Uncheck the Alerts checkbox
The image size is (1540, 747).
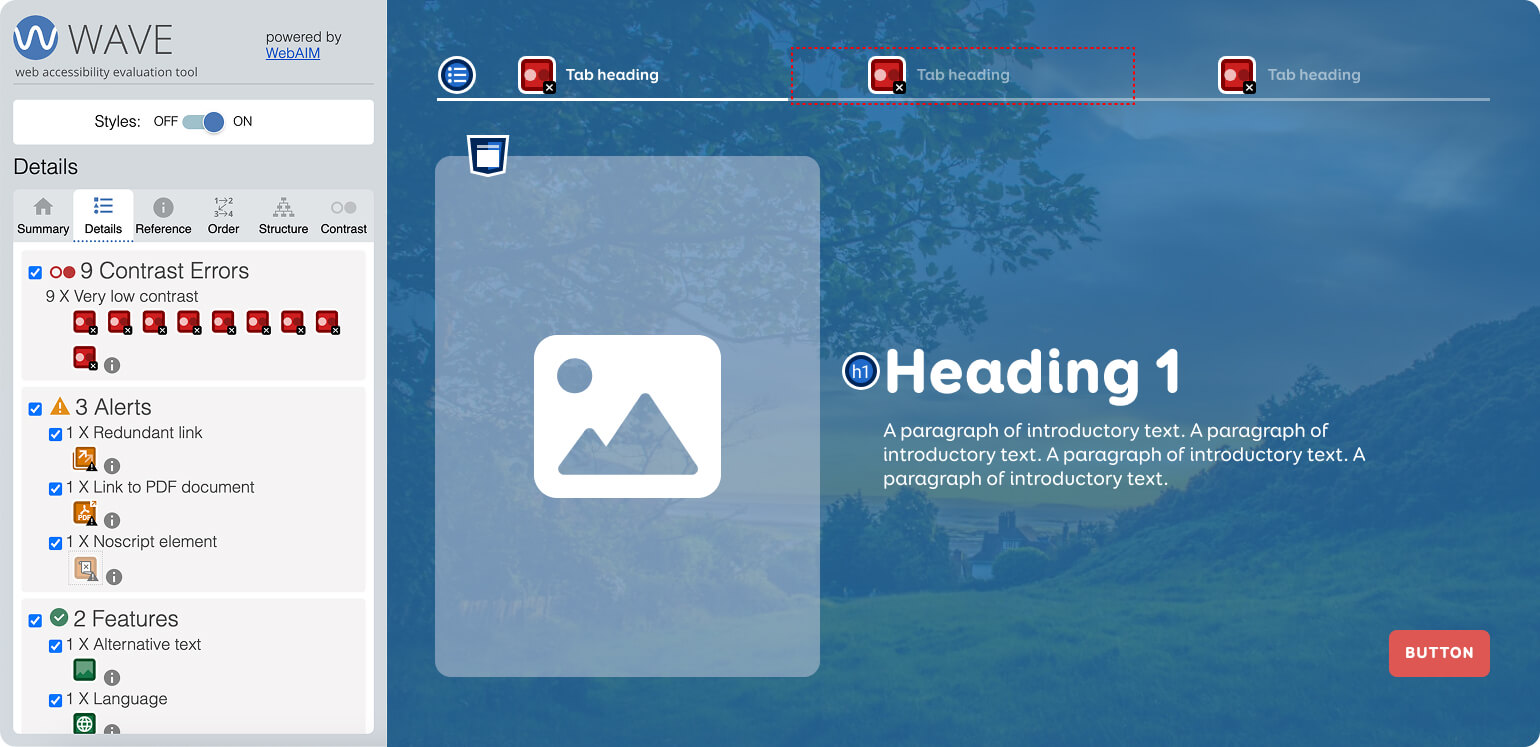[36, 409]
